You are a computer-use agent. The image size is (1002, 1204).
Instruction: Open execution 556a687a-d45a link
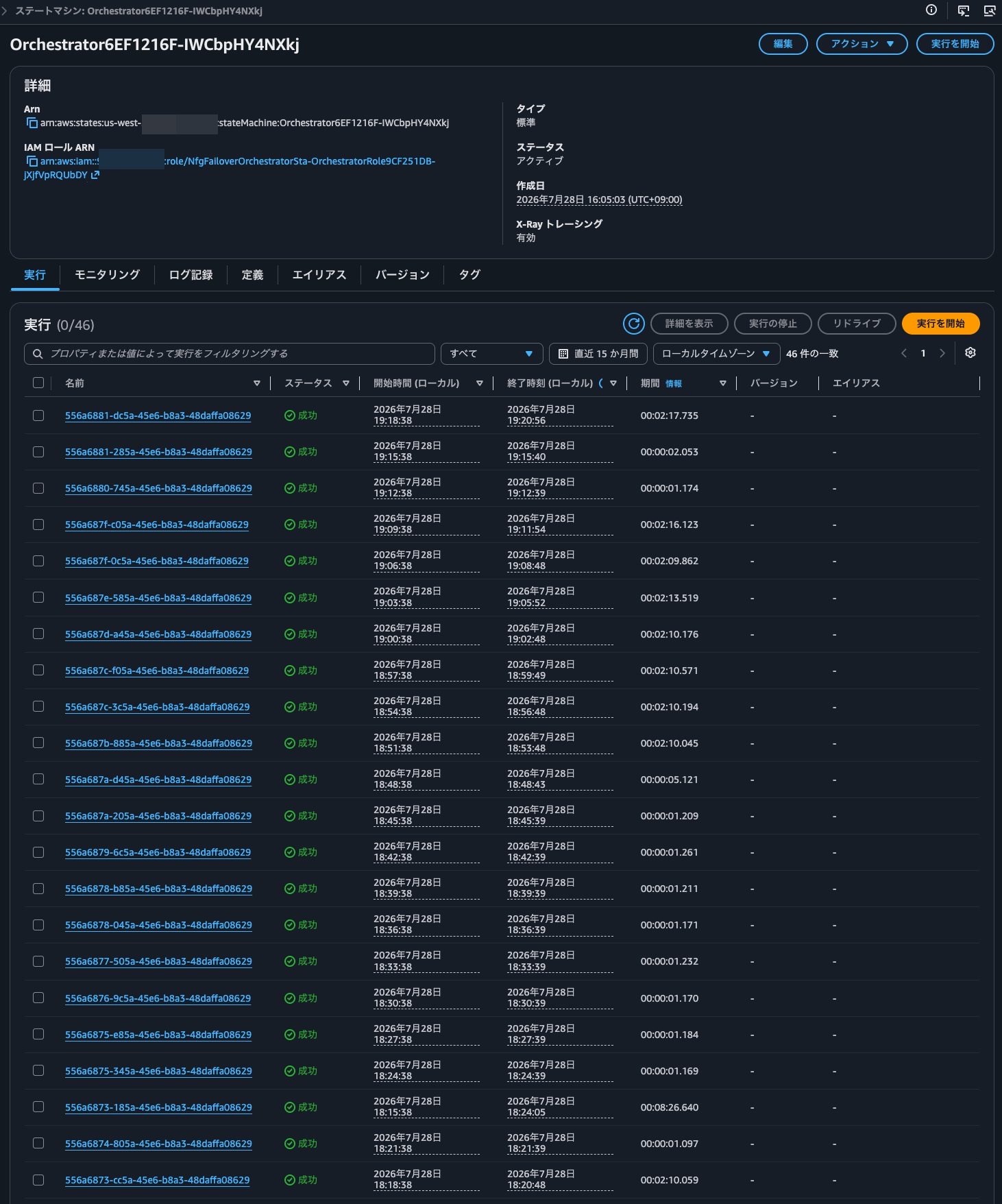point(158,780)
